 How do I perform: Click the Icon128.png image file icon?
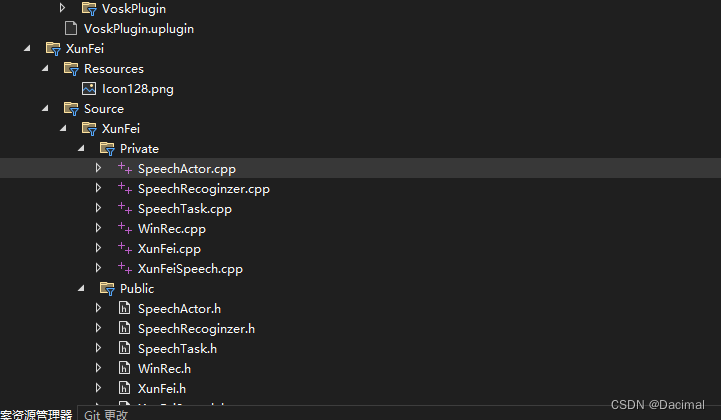pyautogui.click(x=89, y=89)
